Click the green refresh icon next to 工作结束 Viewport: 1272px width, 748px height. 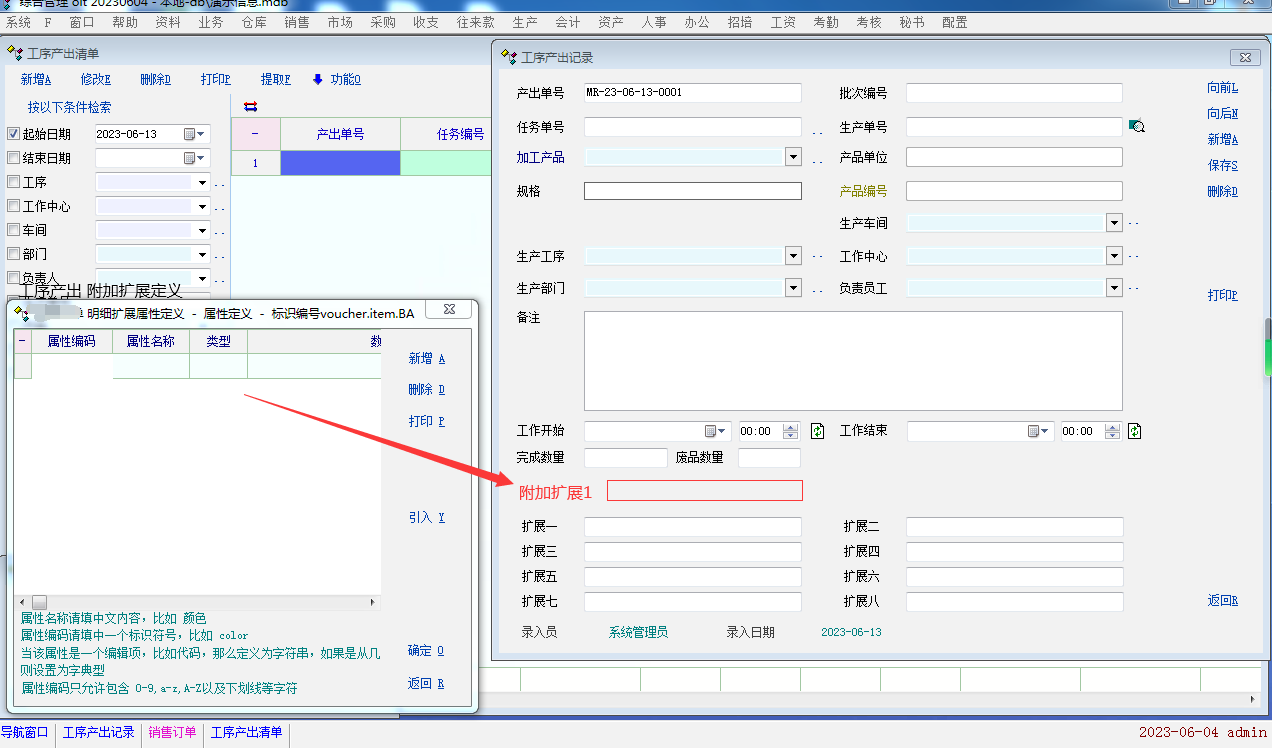pos(1134,431)
